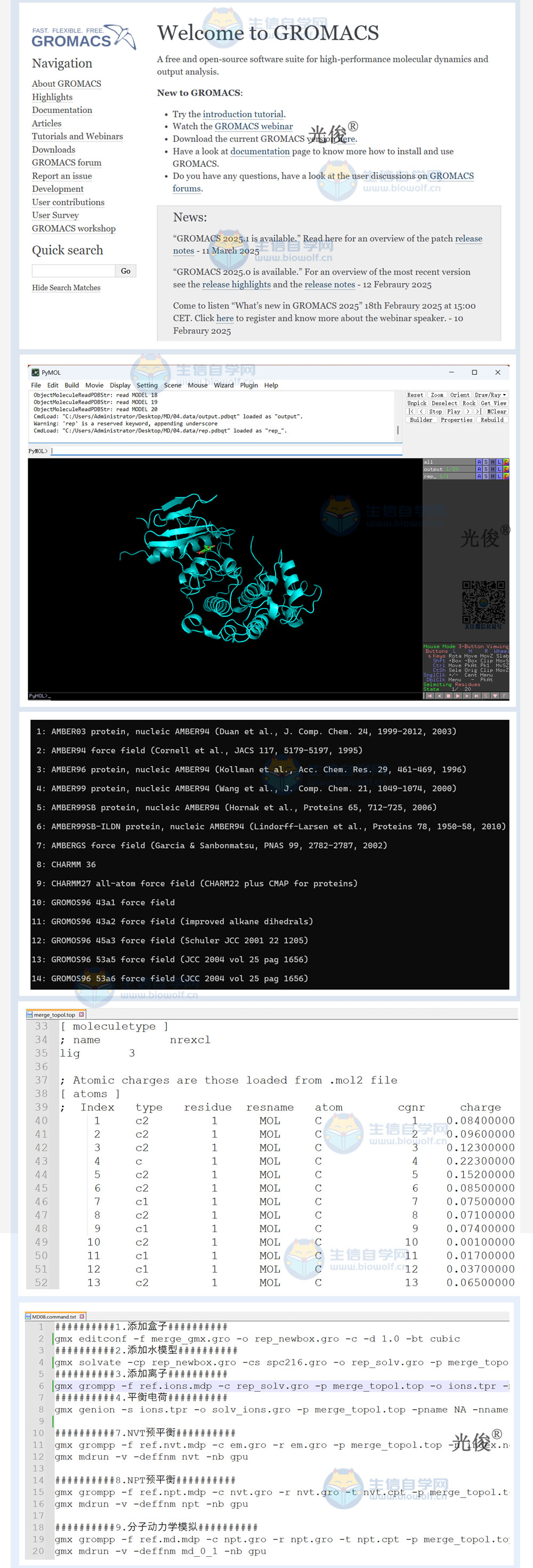
Task: Click the next-frame > button in PyMOL upper panel
Action: click(468, 412)
